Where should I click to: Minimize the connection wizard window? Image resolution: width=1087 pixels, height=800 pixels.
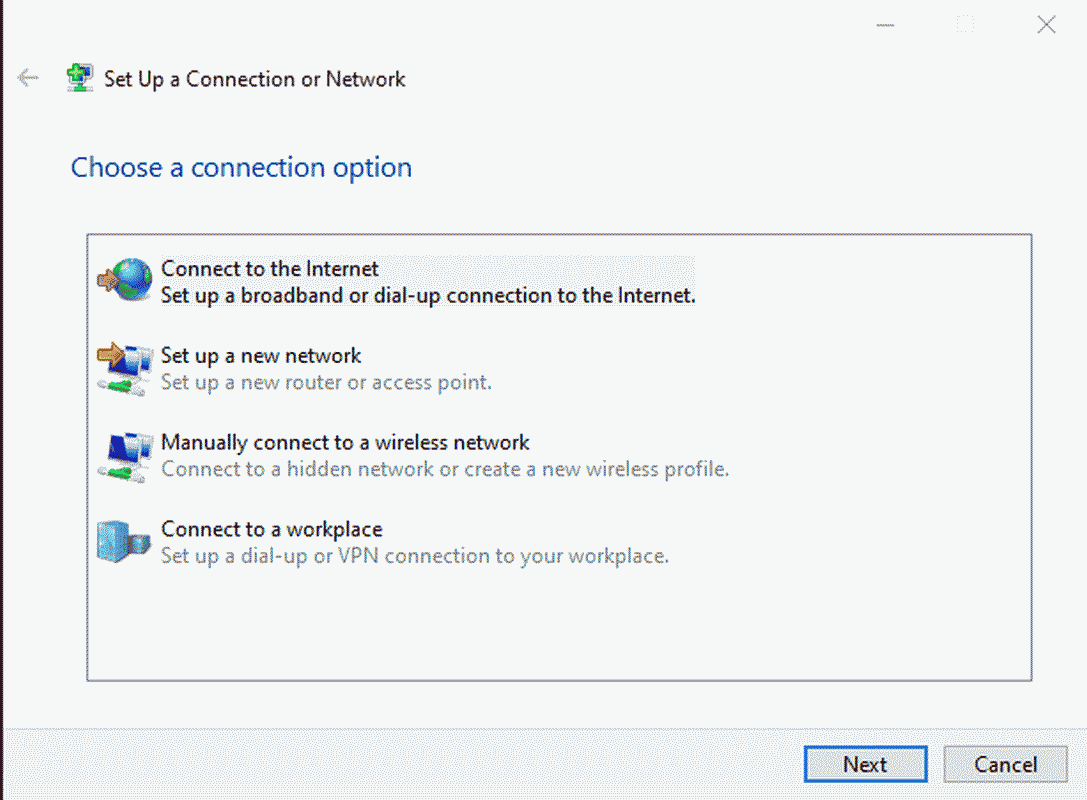(x=885, y=25)
